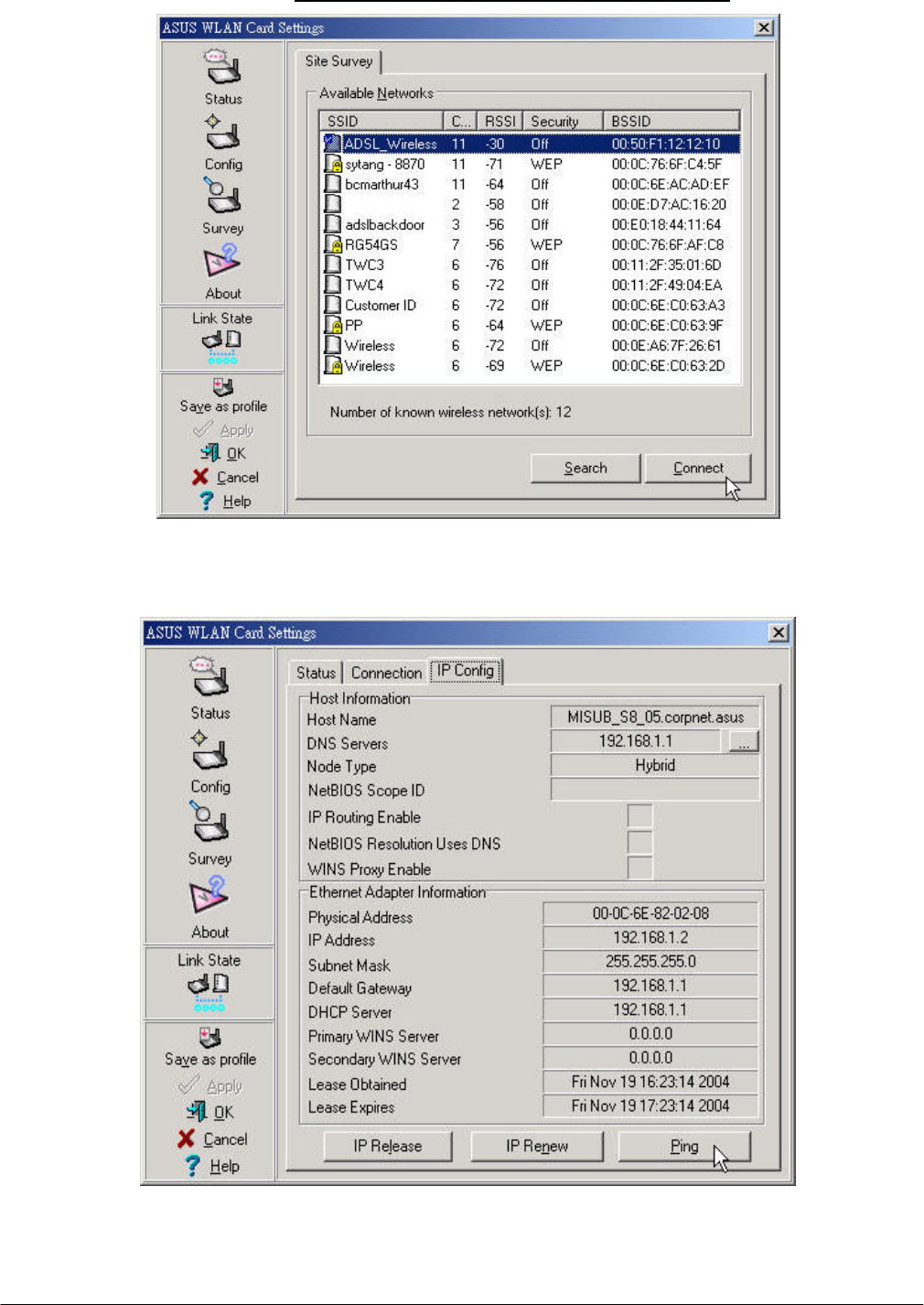Click the empty NetBIOS Scope ID field

click(655, 789)
